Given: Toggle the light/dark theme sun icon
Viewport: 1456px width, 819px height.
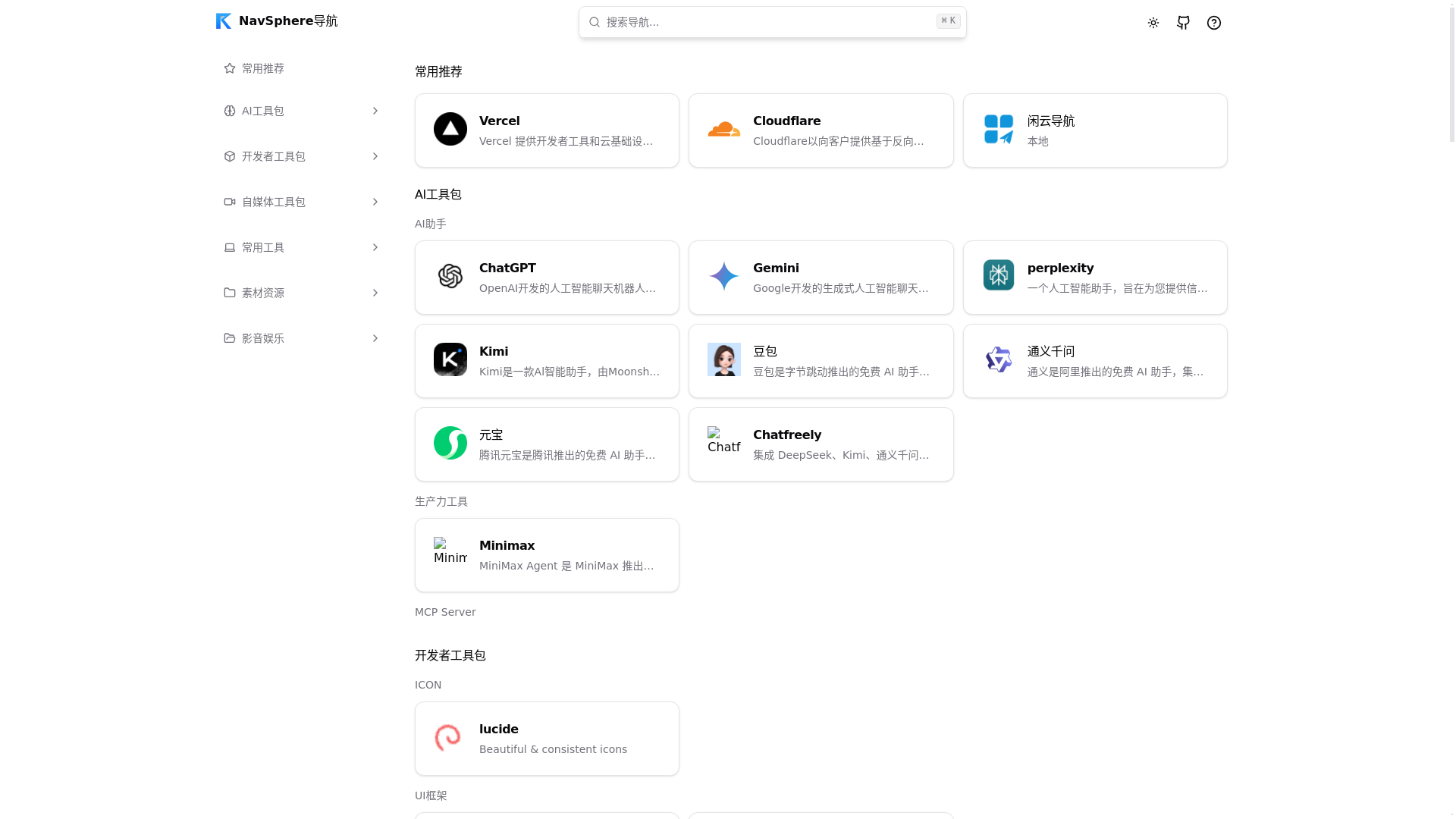Looking at the screenshot, I should click(x=1153, y=23).
